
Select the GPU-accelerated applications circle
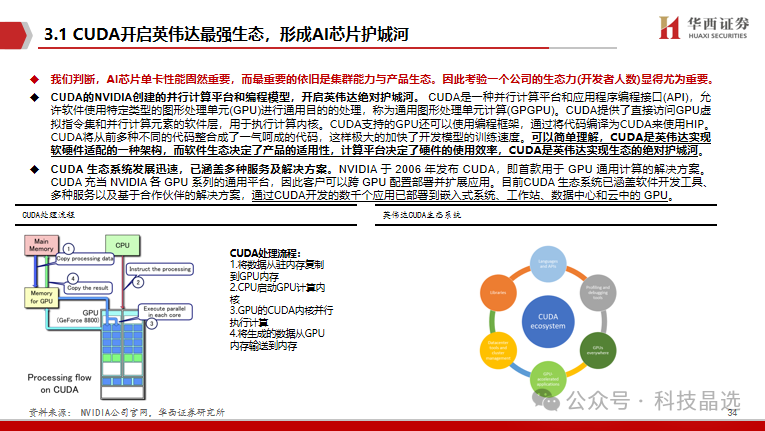click(548, 379)
